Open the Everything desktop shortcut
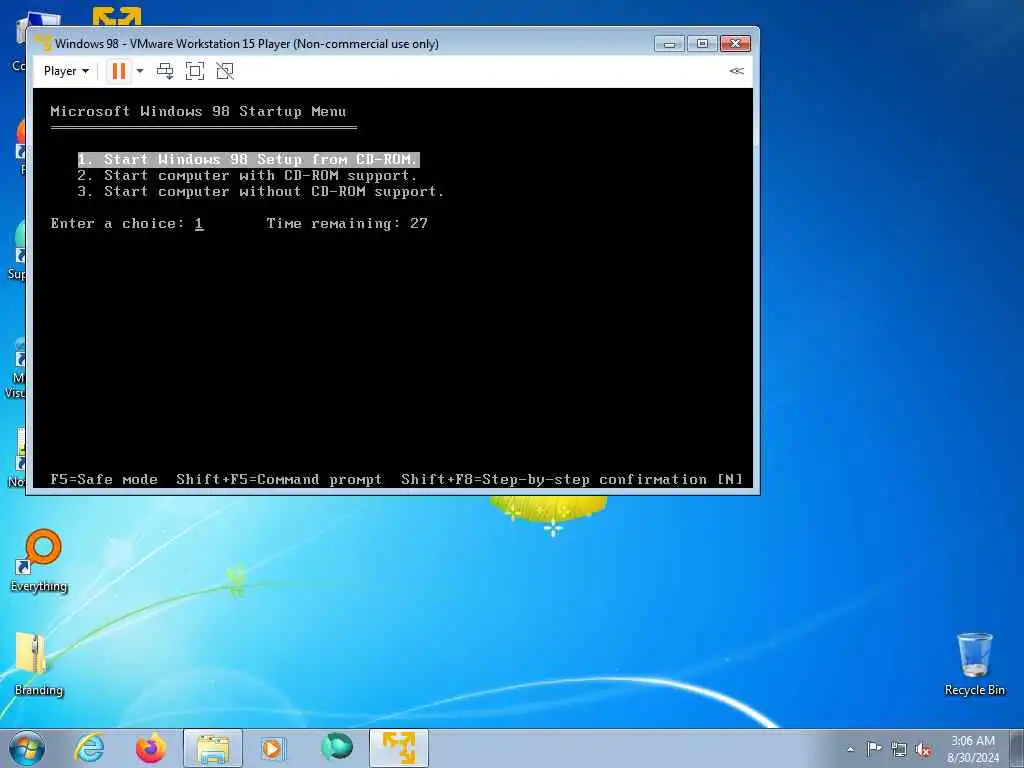This screenshot has width=1024, height=768. [39, 561]
